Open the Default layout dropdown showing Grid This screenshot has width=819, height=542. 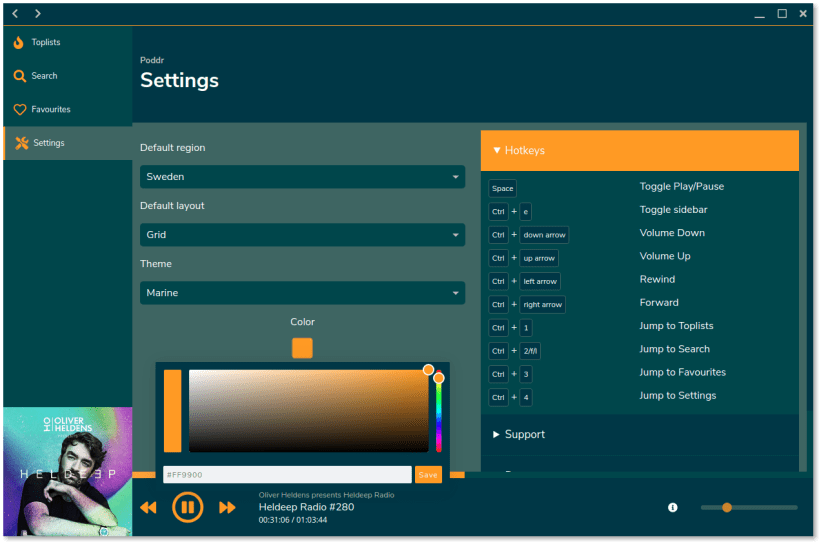(302, 235)
